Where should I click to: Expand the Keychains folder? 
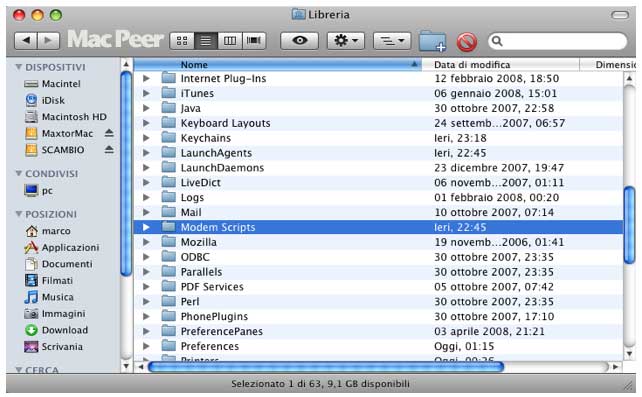coord(146,138)
